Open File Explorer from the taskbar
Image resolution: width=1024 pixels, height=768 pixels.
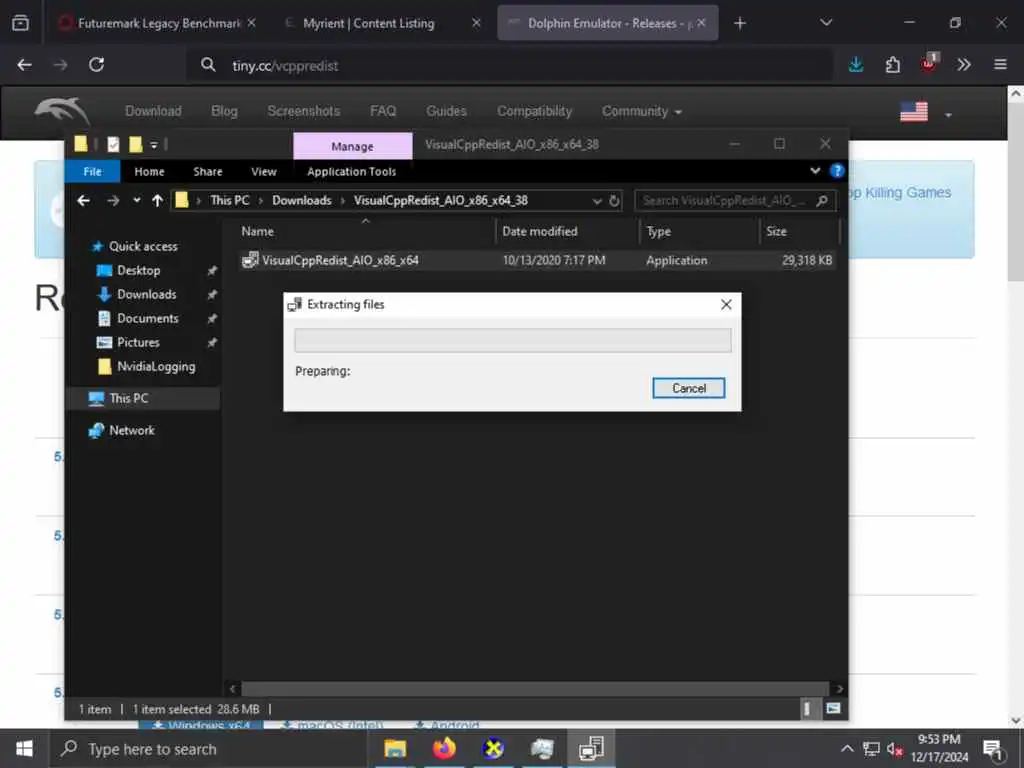pos(395,748)
